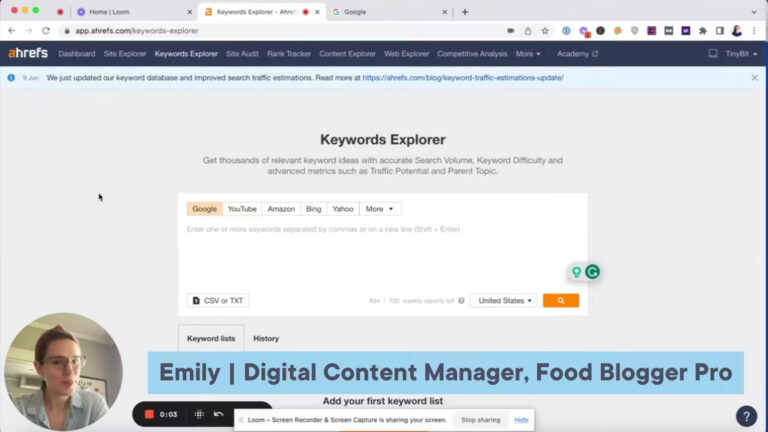Open the Academy external link
The image size is (768, 432).
(577, 53)
